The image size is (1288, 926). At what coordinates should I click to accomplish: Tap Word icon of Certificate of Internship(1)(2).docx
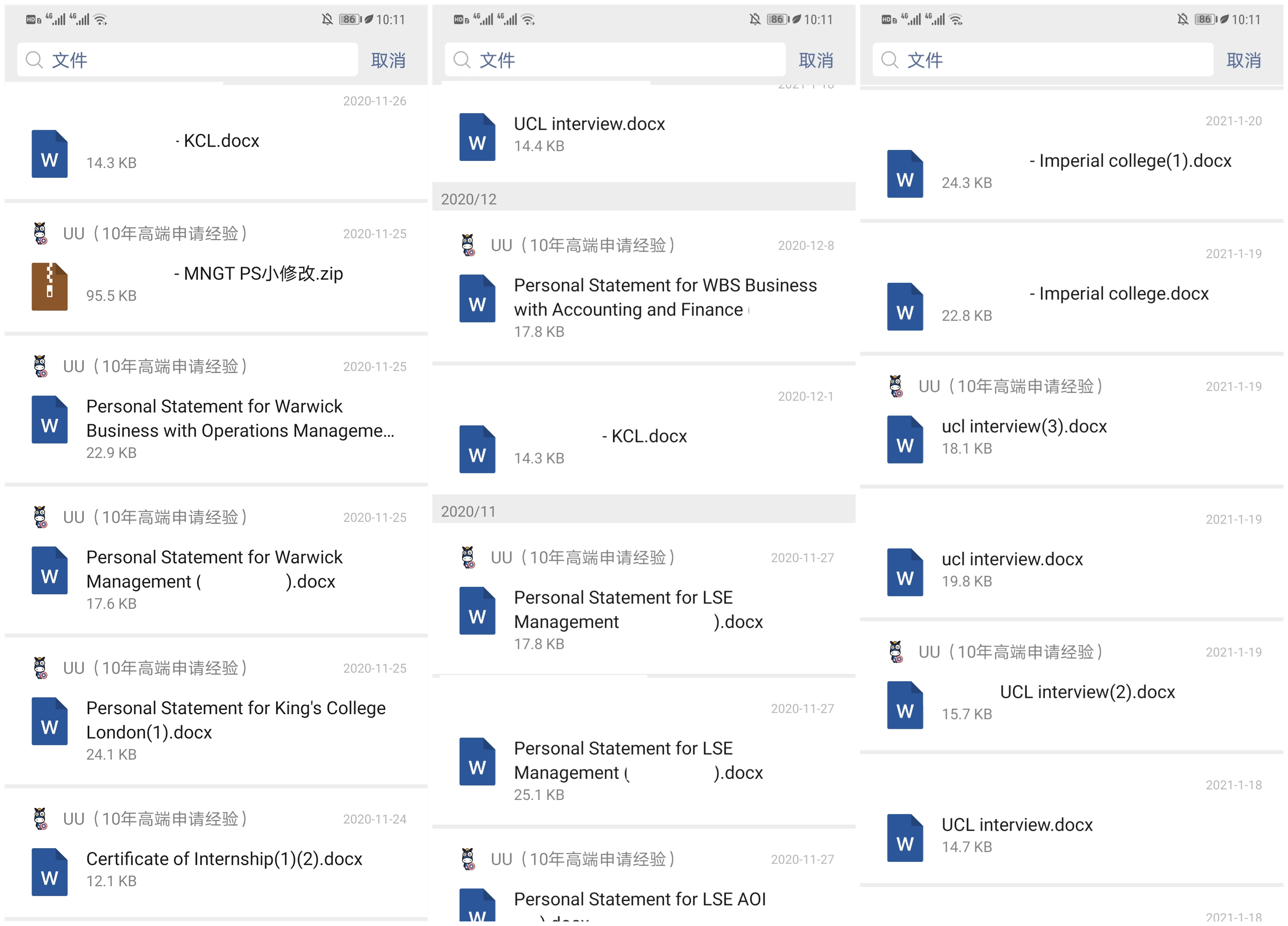click(x=50, y=872)
